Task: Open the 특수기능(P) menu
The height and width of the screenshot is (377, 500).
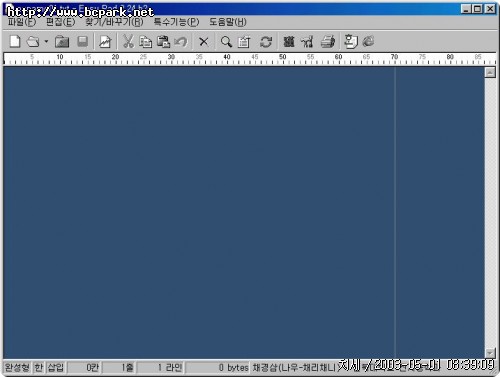Action: (176, 22)
